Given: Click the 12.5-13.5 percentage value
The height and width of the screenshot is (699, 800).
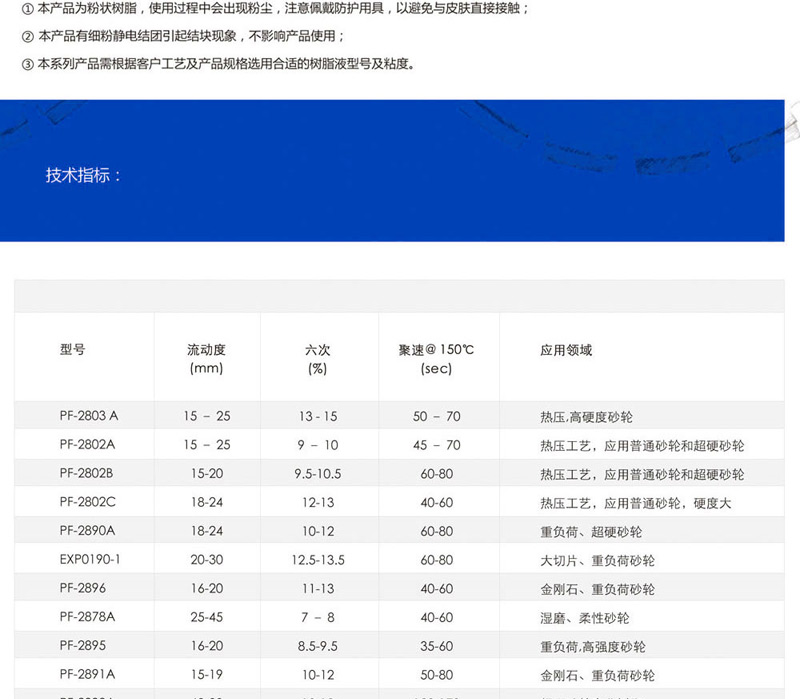Looking at the screenshot, I should point(318,560).
